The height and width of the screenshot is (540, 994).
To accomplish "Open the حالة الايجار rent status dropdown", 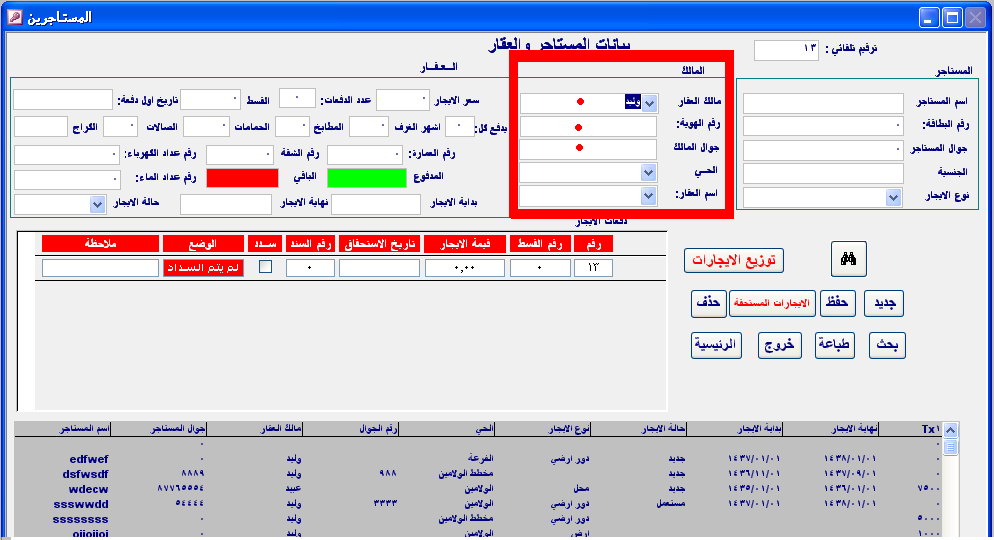I will (x=97, y=204).
